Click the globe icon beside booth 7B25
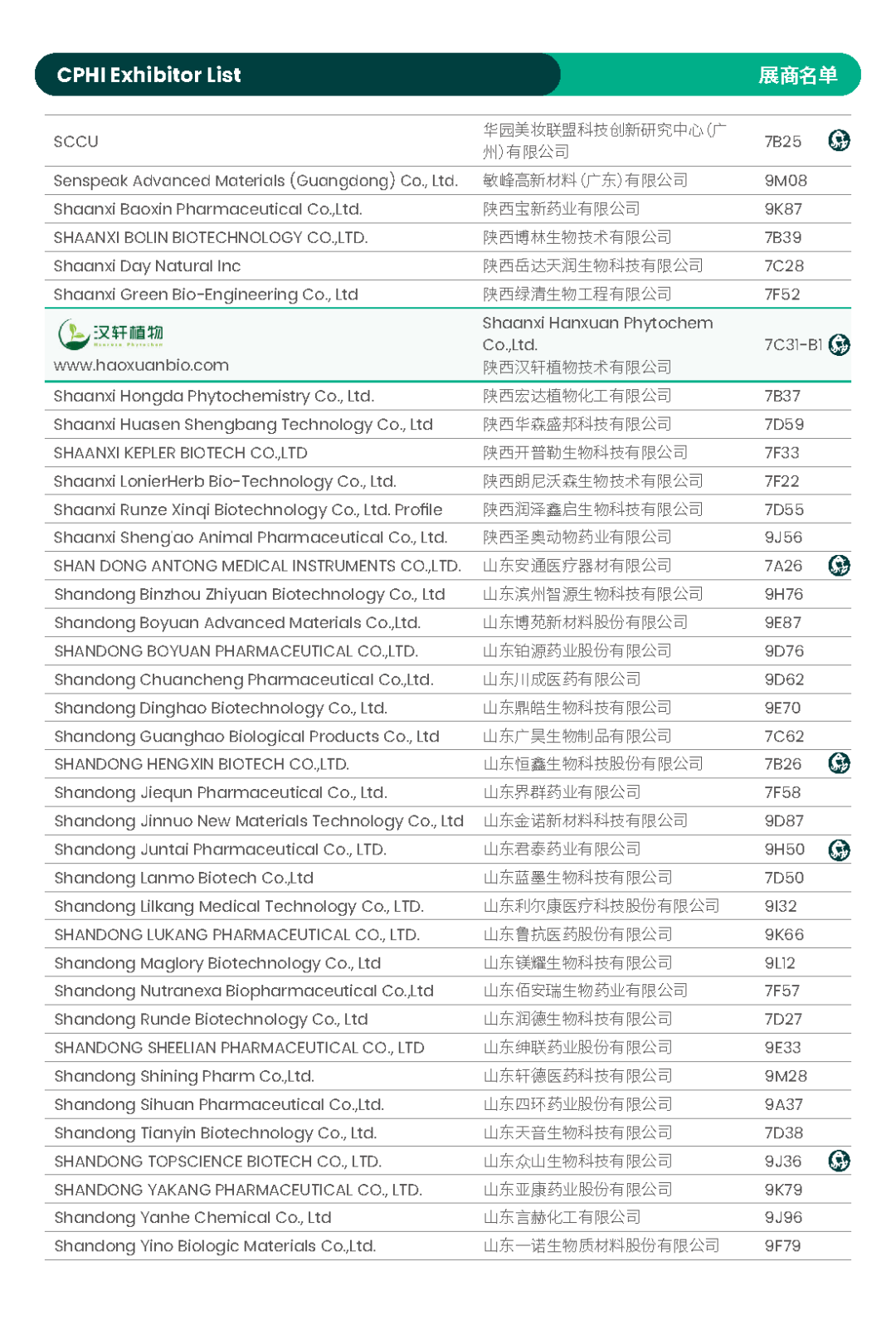This screenshot has width=896, height=1344. [x=839, y=141]
